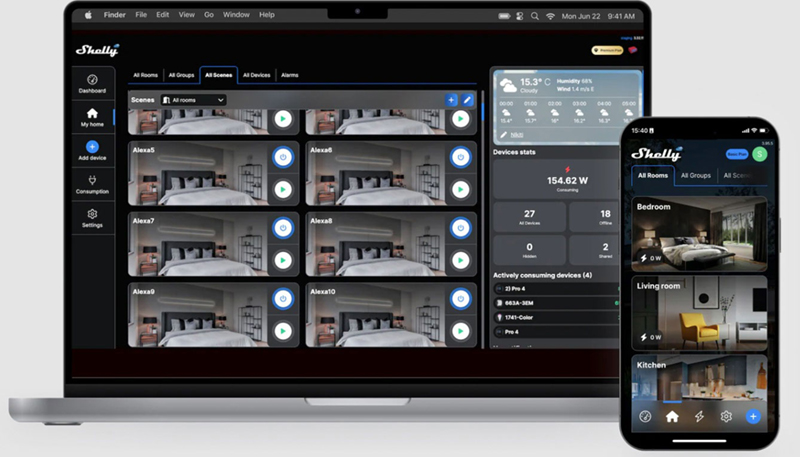The width and height of the screenshot is (800, 457).
Task: Open the Finder menu
Action: (115, 15)
